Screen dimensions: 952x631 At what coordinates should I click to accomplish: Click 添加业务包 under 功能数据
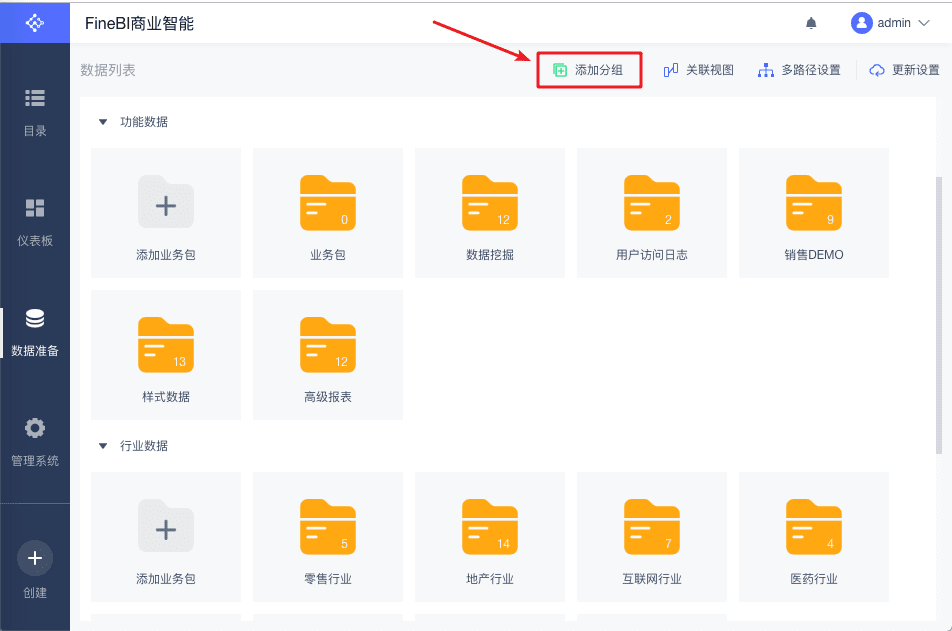(x=166, y=213)
